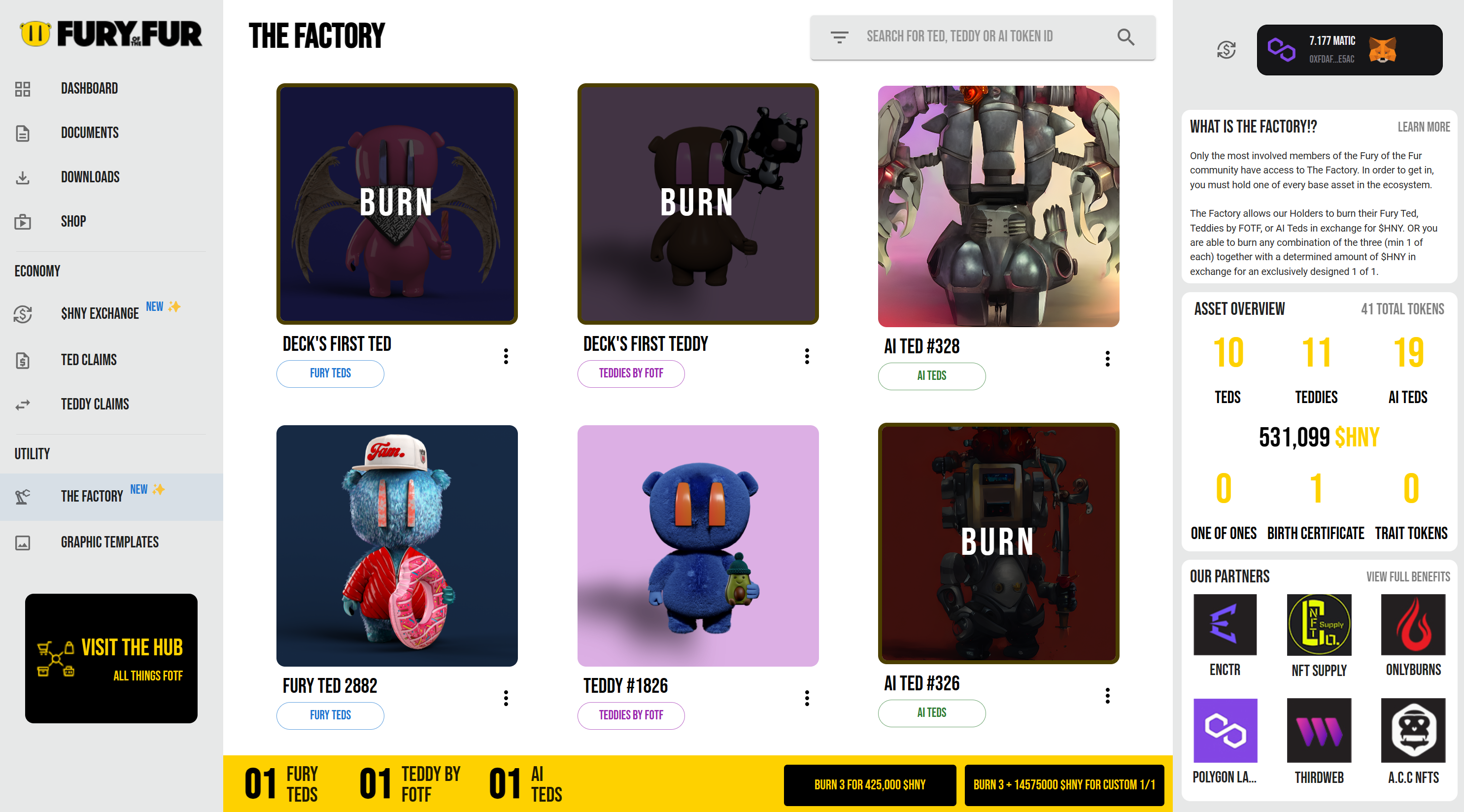
Task: Open the ENCTR partner logo
Action: (x=1225, y=624)
